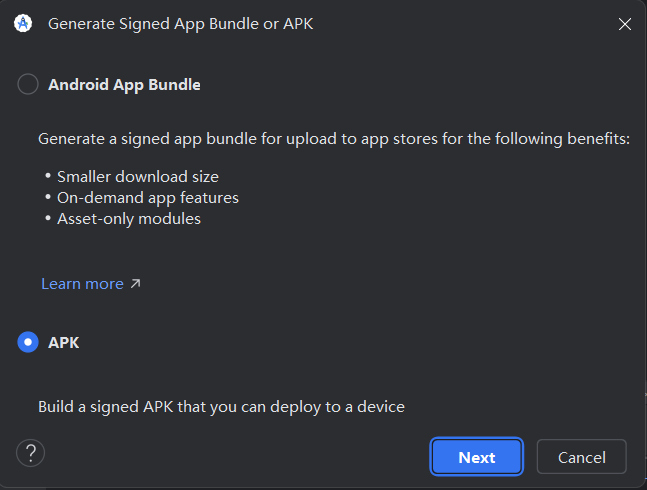
Task: Click the "APK" option label
Action: point(64,342)
